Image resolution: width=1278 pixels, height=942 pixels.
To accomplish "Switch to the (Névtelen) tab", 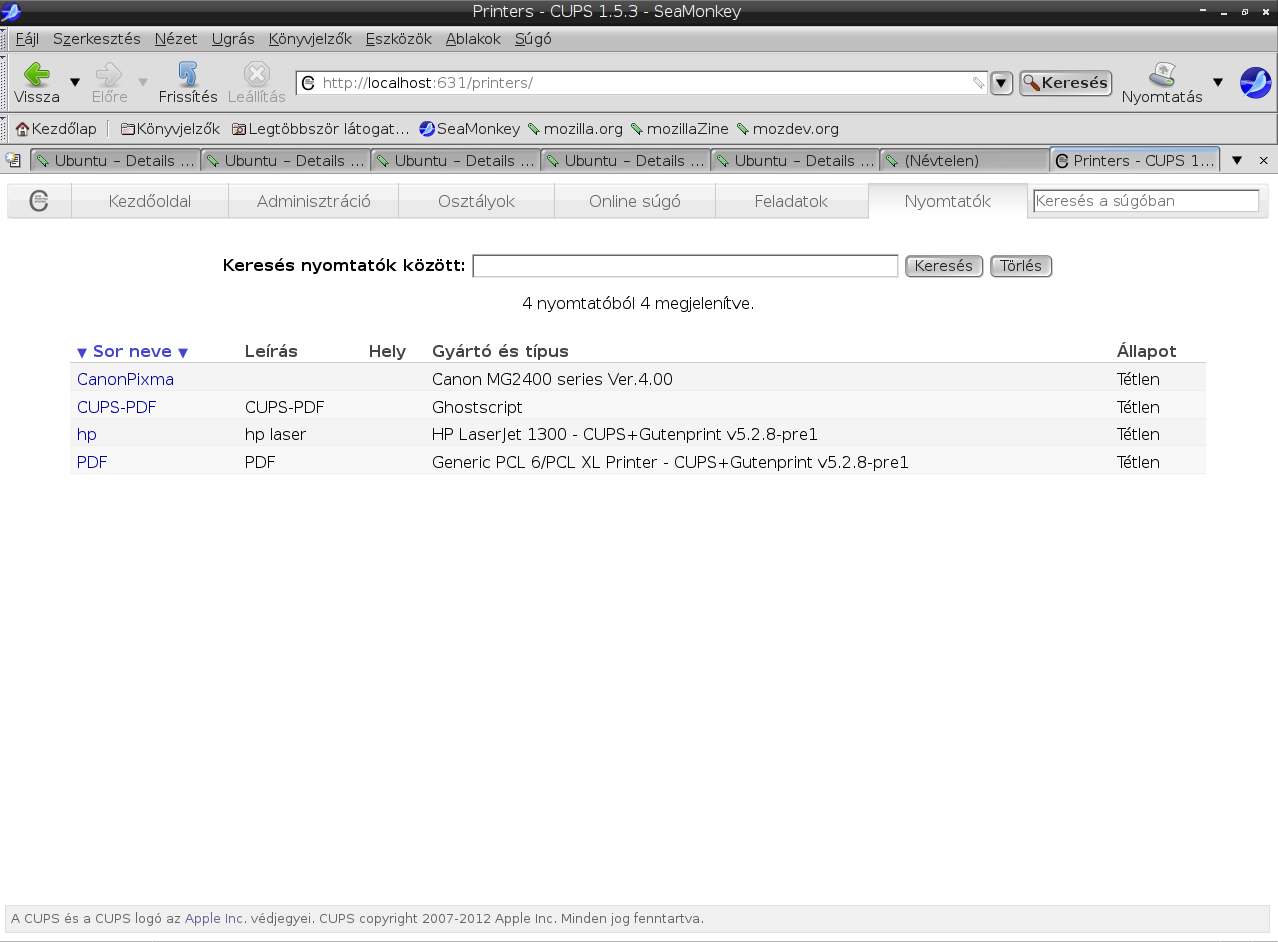I will click(964, 160).
